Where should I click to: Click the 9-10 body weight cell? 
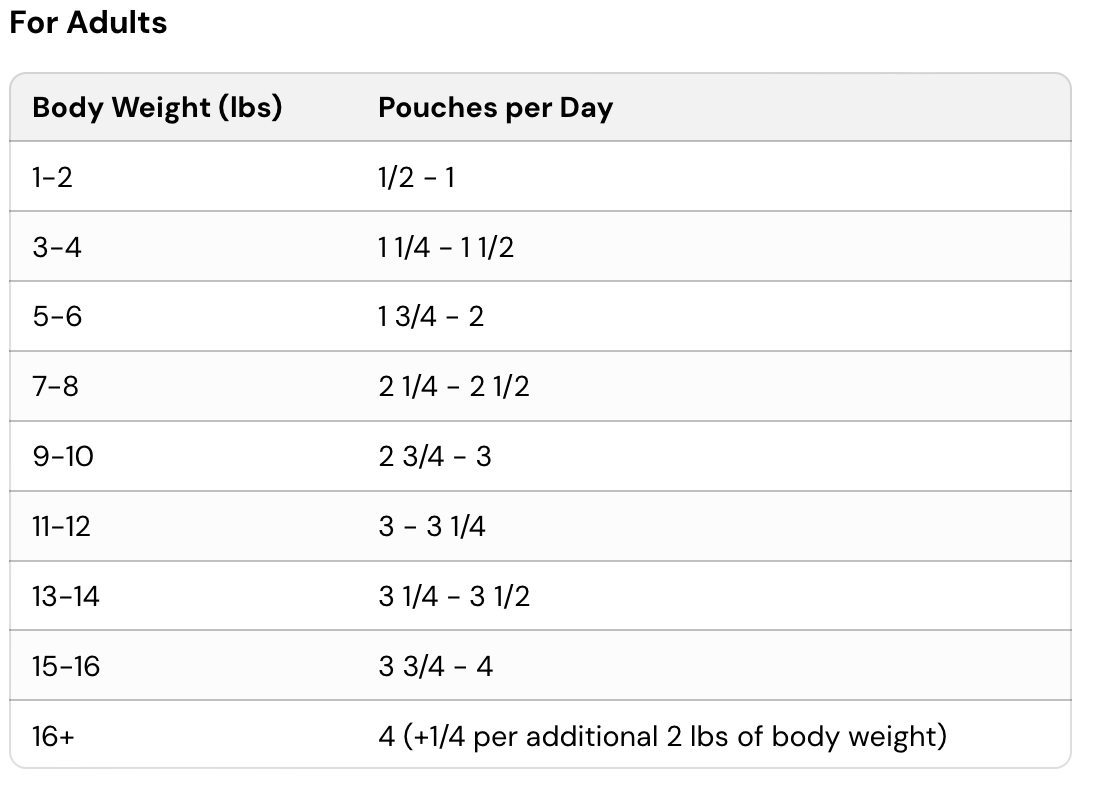[63, 457]
